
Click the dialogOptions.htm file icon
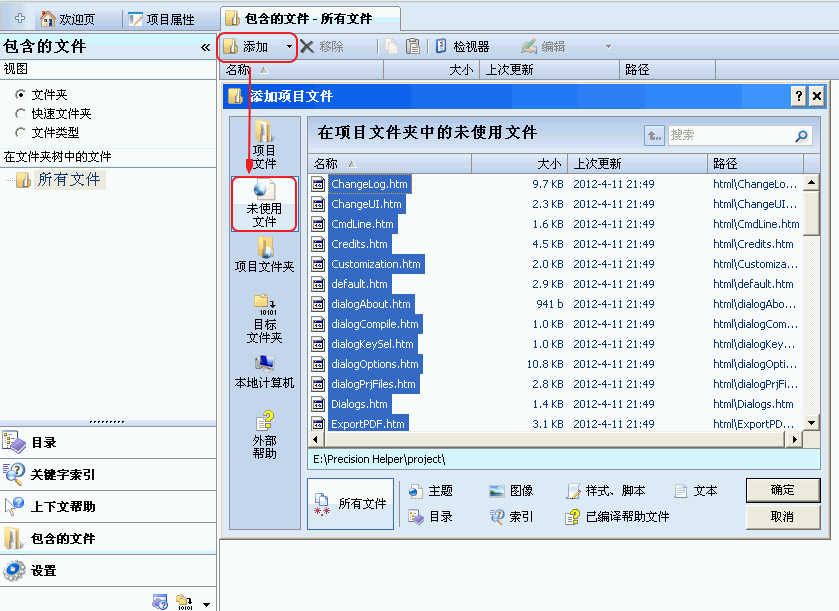click(x=318, y=364)
